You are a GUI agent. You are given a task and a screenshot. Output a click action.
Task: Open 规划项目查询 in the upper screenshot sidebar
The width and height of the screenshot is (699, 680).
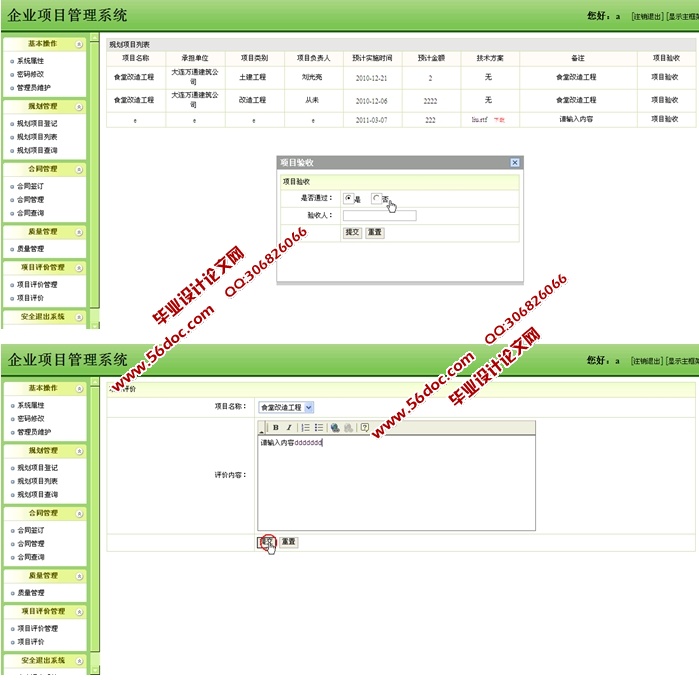point(37,150)
